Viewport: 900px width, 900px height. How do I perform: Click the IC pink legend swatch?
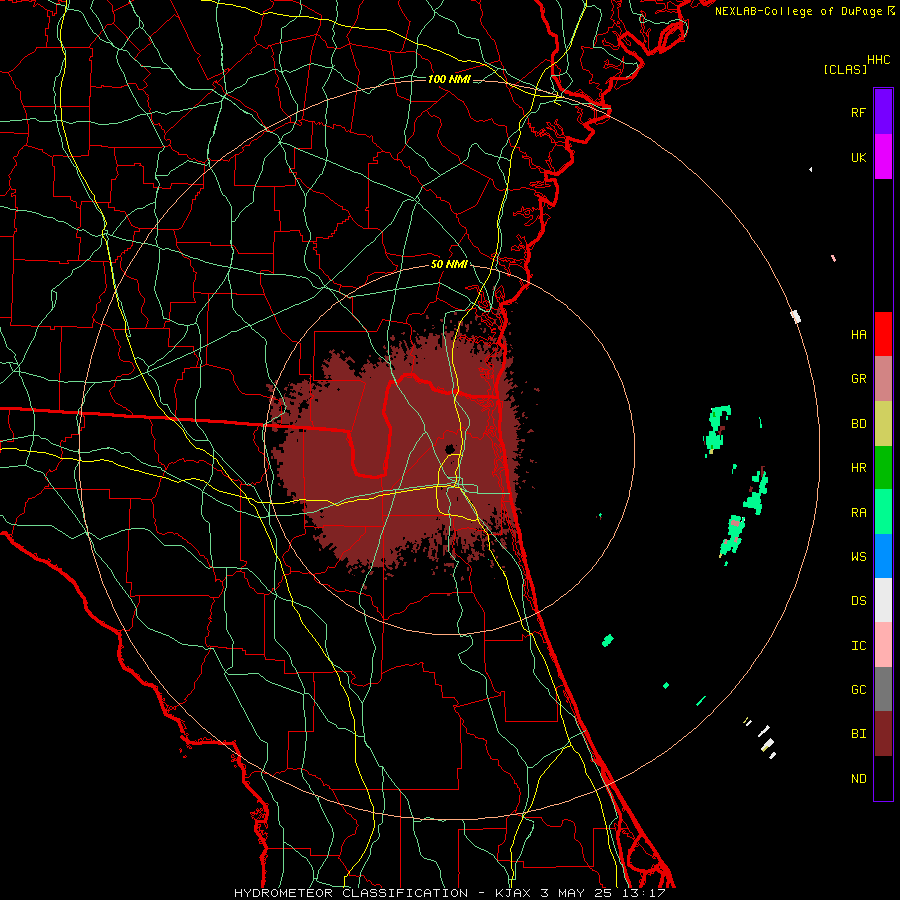(x=883, y=645)
